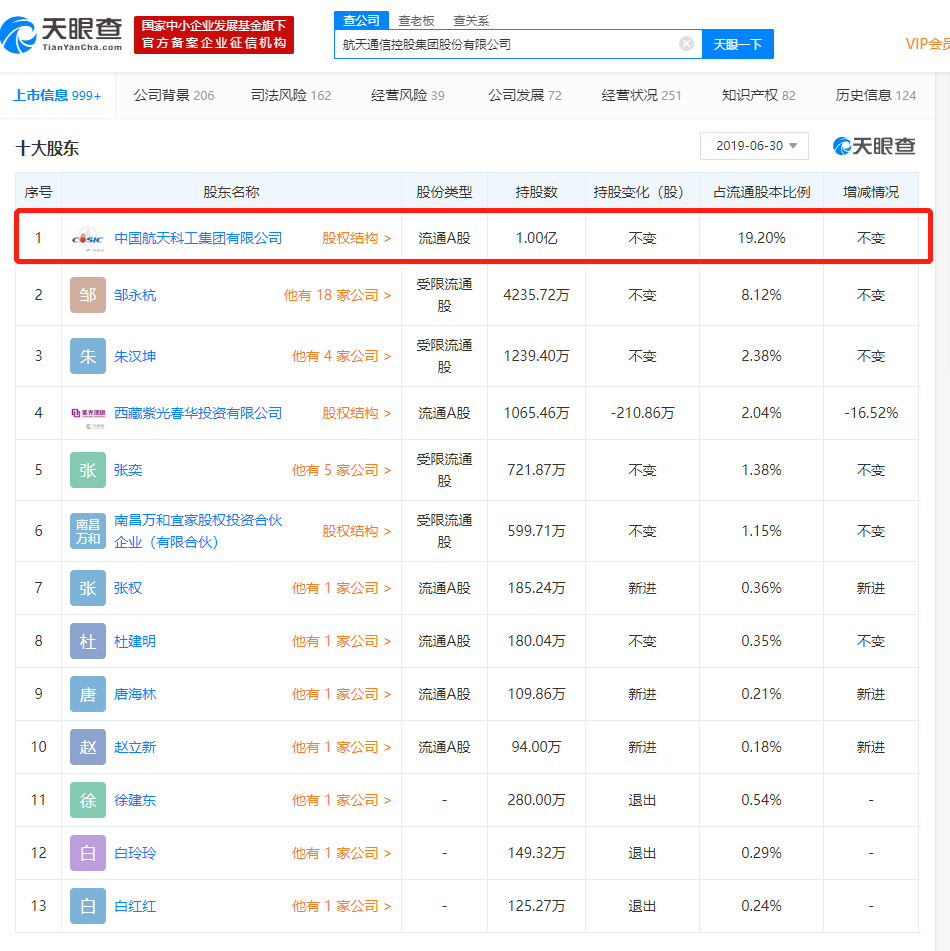
Task: Click 他有 1 家公司 for 张权
Action: pos(342,588)
